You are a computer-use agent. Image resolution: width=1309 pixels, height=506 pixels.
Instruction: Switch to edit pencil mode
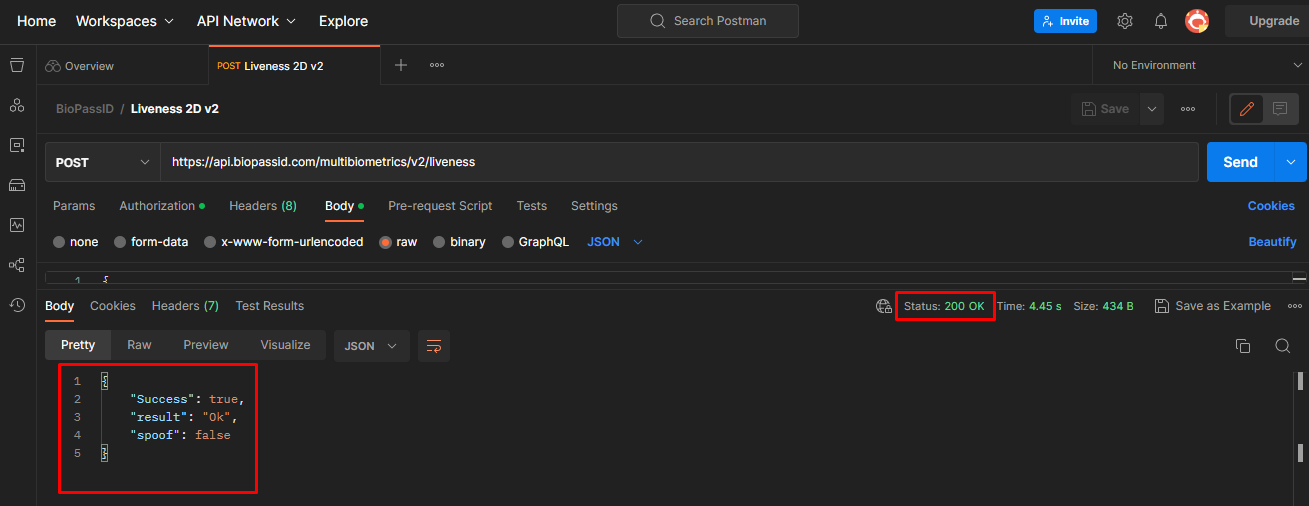(1247, 109)
